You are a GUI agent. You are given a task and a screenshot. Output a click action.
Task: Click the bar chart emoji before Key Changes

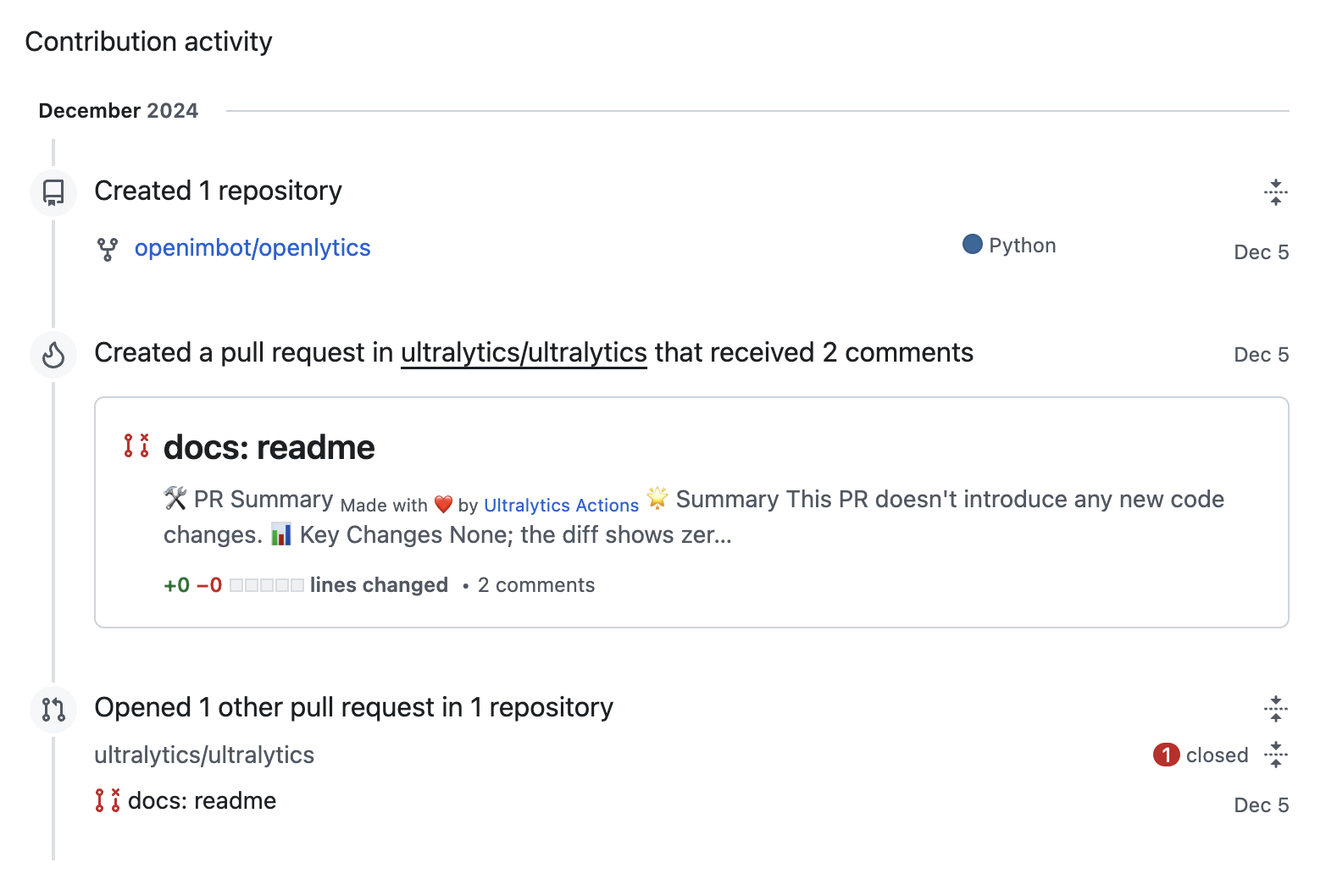click(x=281, y=534)
